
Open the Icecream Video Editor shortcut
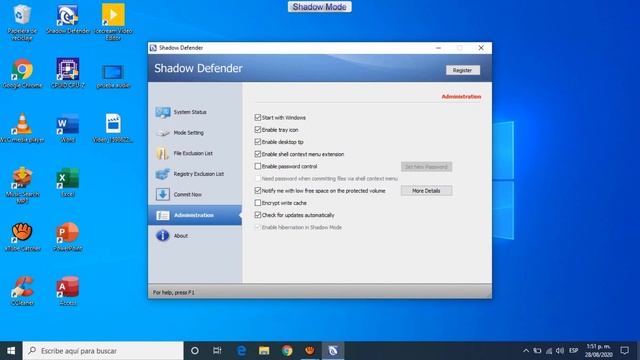(113, 15)
